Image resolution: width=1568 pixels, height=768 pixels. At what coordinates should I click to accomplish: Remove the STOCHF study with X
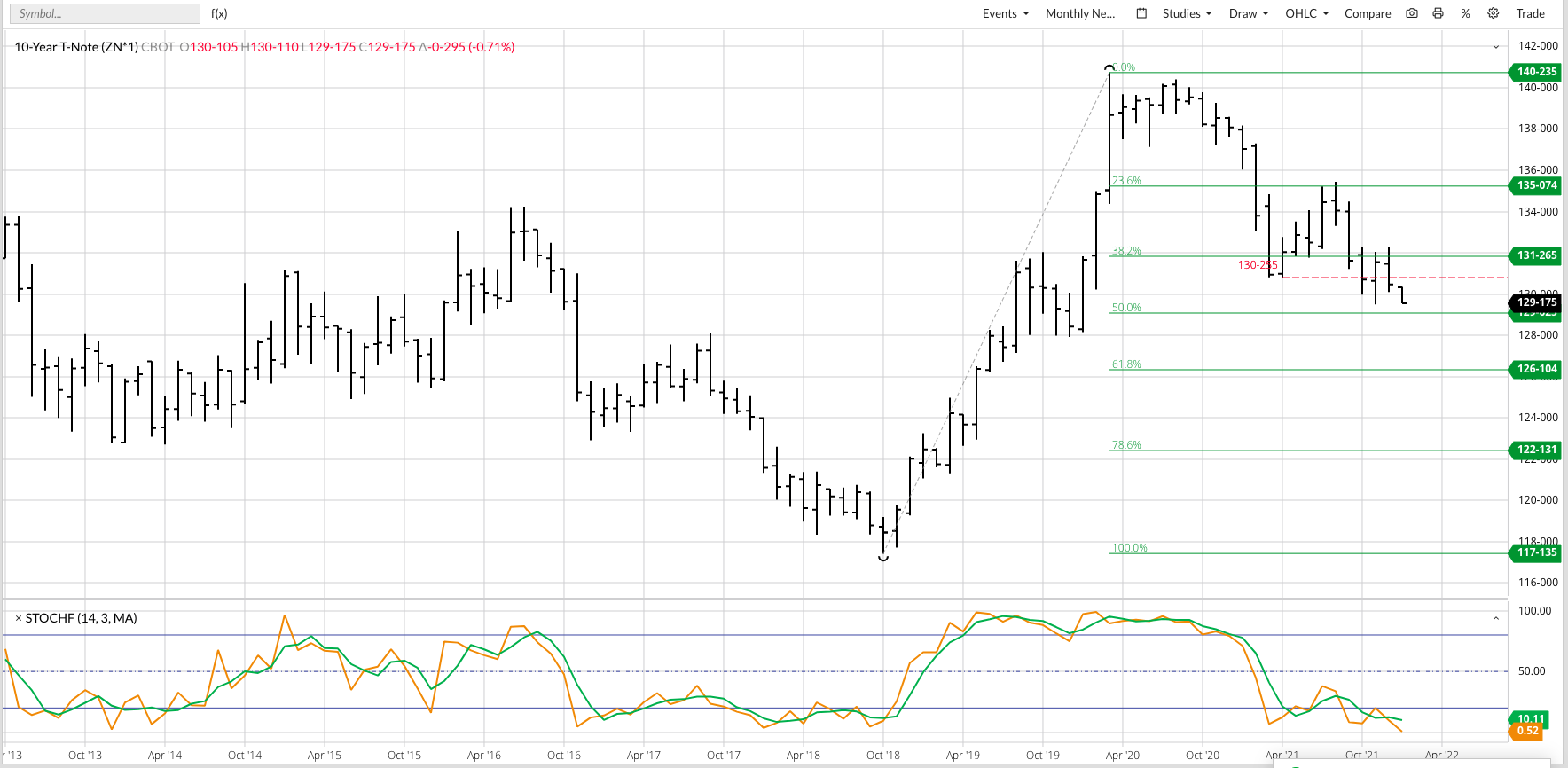[x=18, y=618]
